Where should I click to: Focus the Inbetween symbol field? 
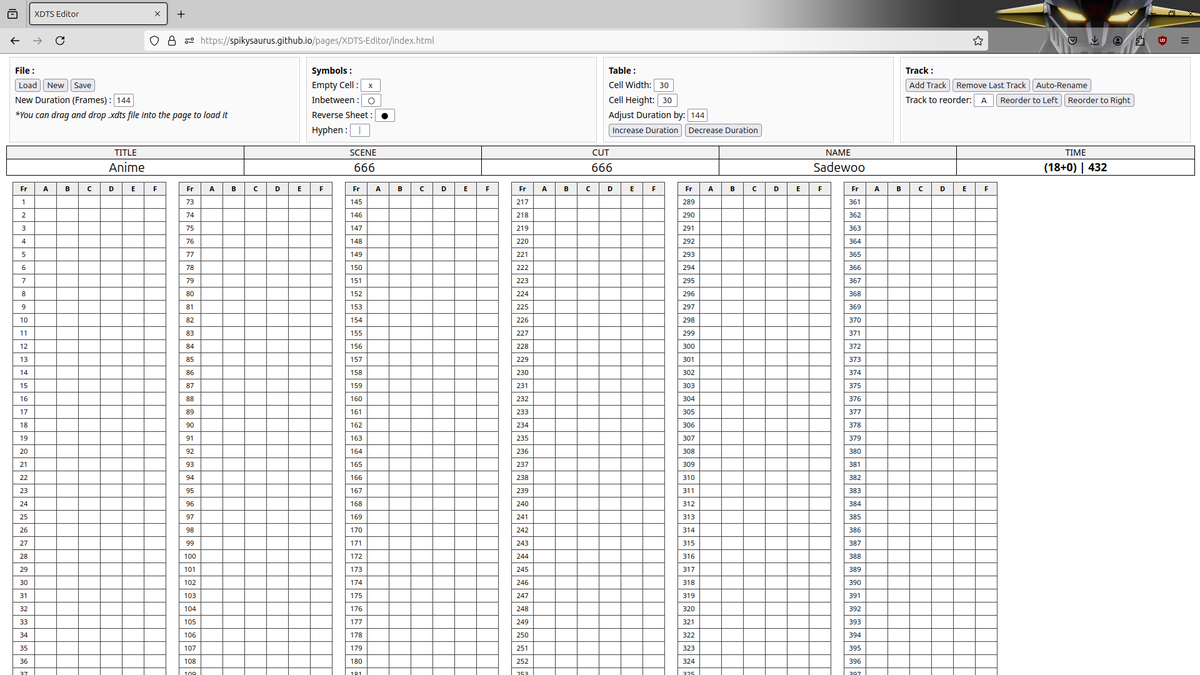(371, 100)
